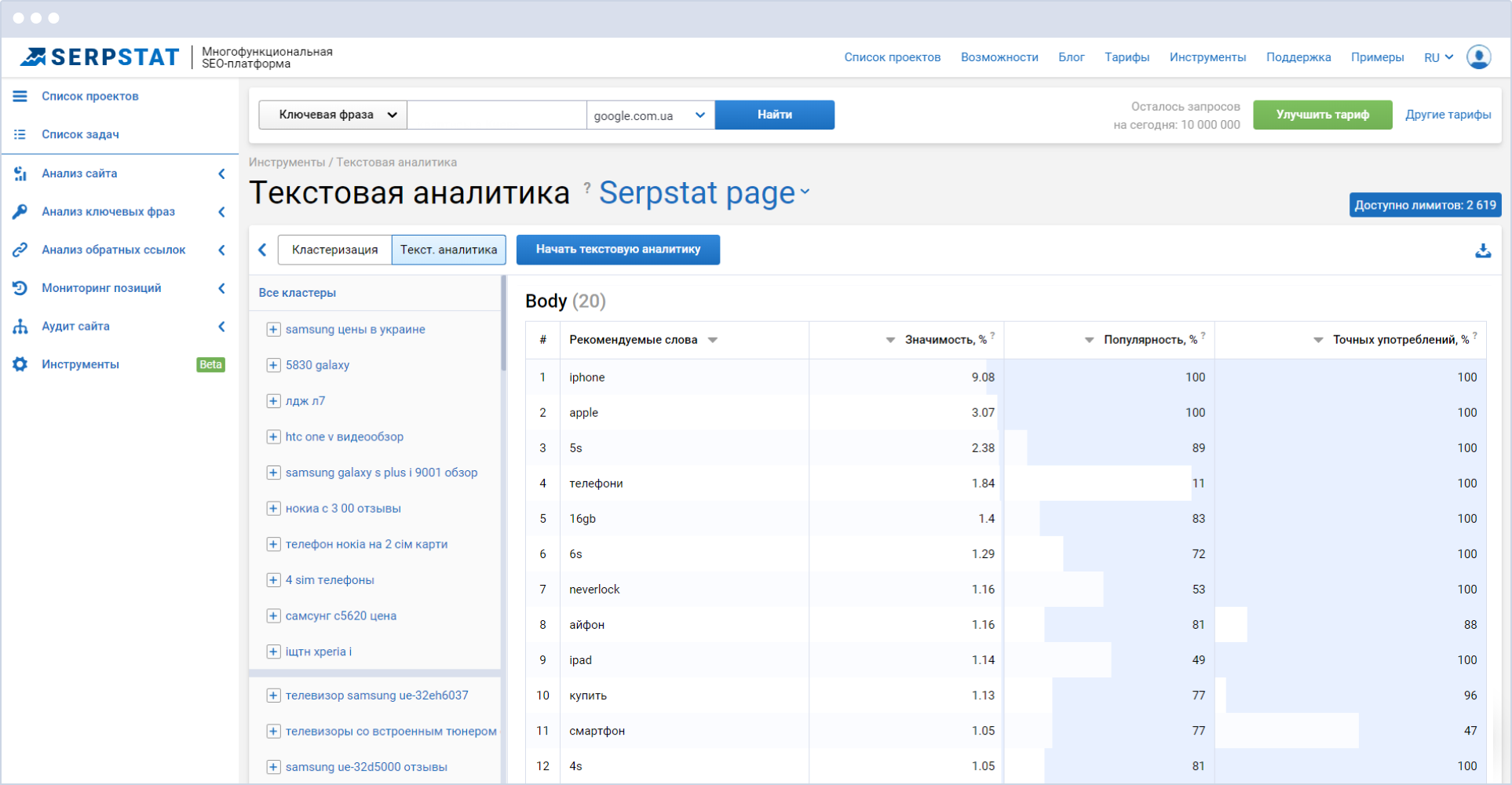The width and height of the screenshot is (1512, 785).
Task: Sort by Значимость, % column arrow
Action: pyautogui.click(x=890, y=340)
